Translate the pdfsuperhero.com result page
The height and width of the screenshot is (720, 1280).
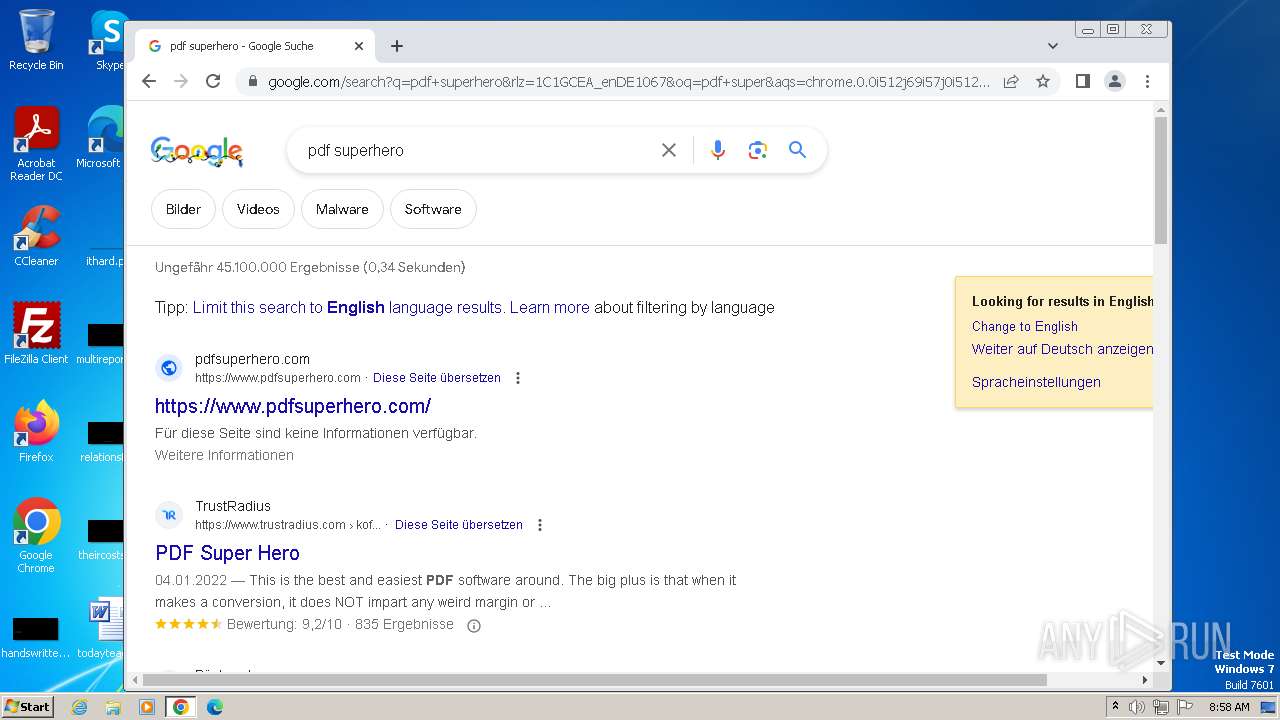click(x=437, y=378)
